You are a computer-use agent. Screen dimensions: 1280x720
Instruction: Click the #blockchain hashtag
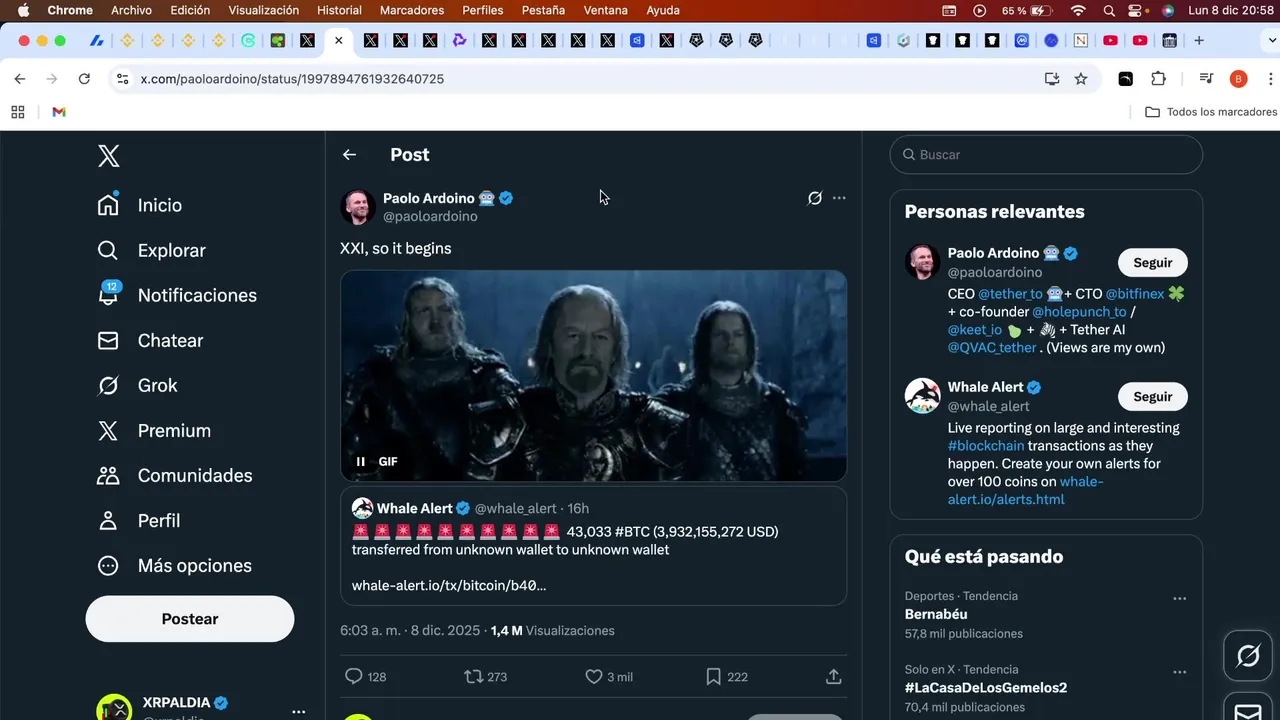click(x=986, y=446)
